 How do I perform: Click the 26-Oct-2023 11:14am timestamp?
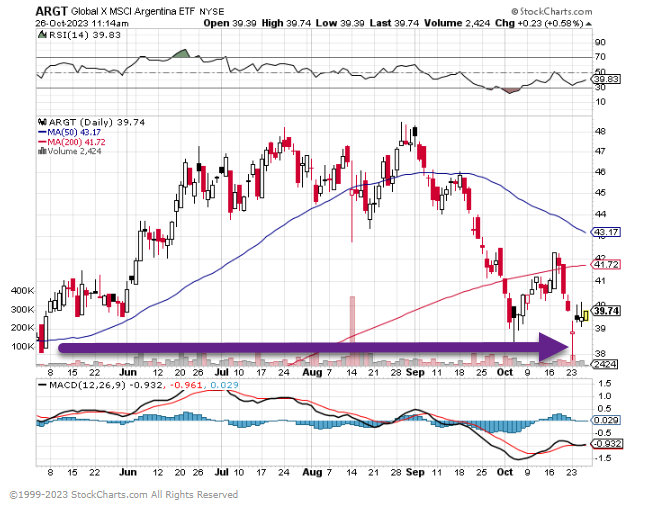pos(81,24)
